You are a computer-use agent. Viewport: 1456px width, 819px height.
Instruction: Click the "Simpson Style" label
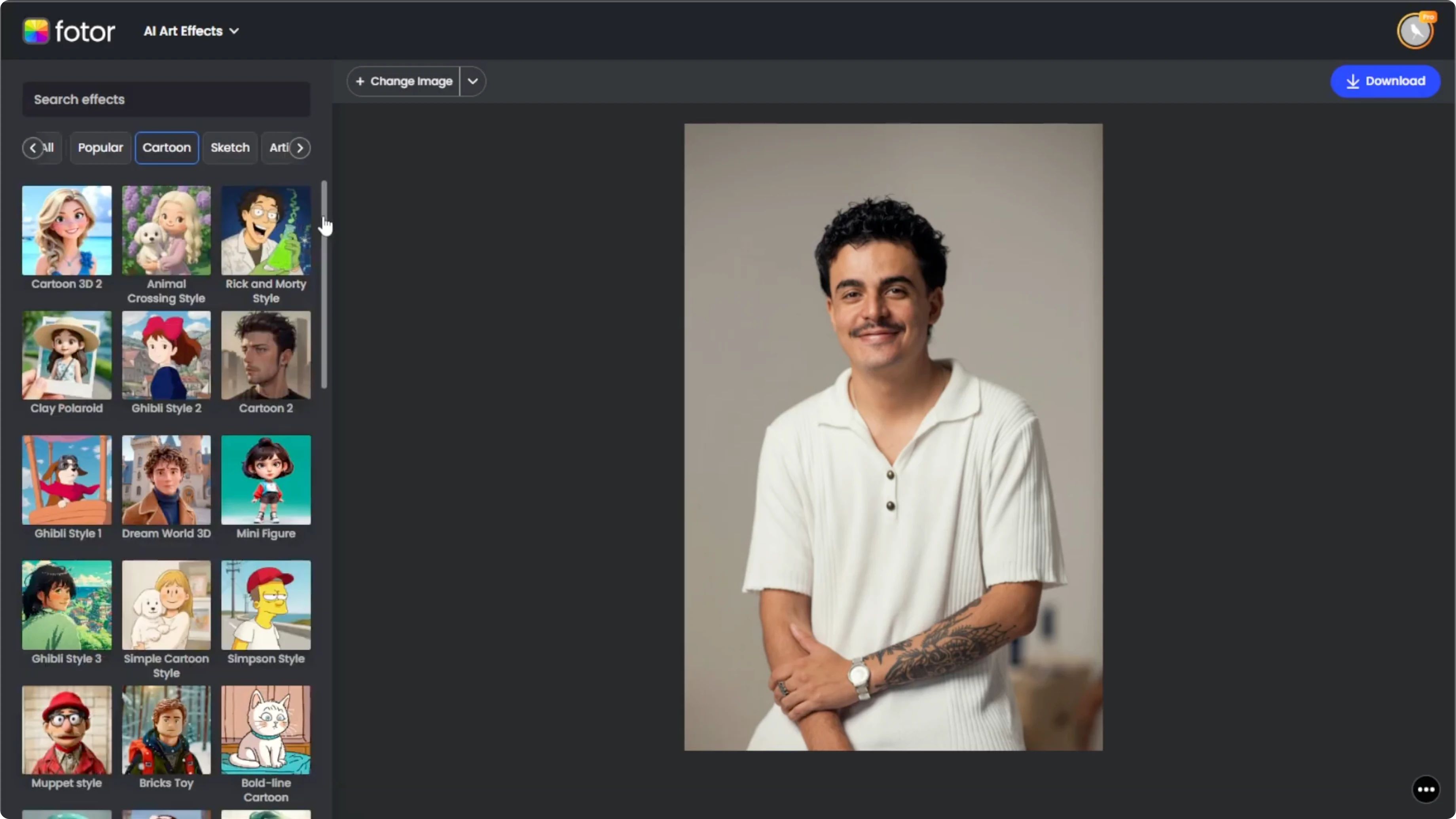pos(265,658)
